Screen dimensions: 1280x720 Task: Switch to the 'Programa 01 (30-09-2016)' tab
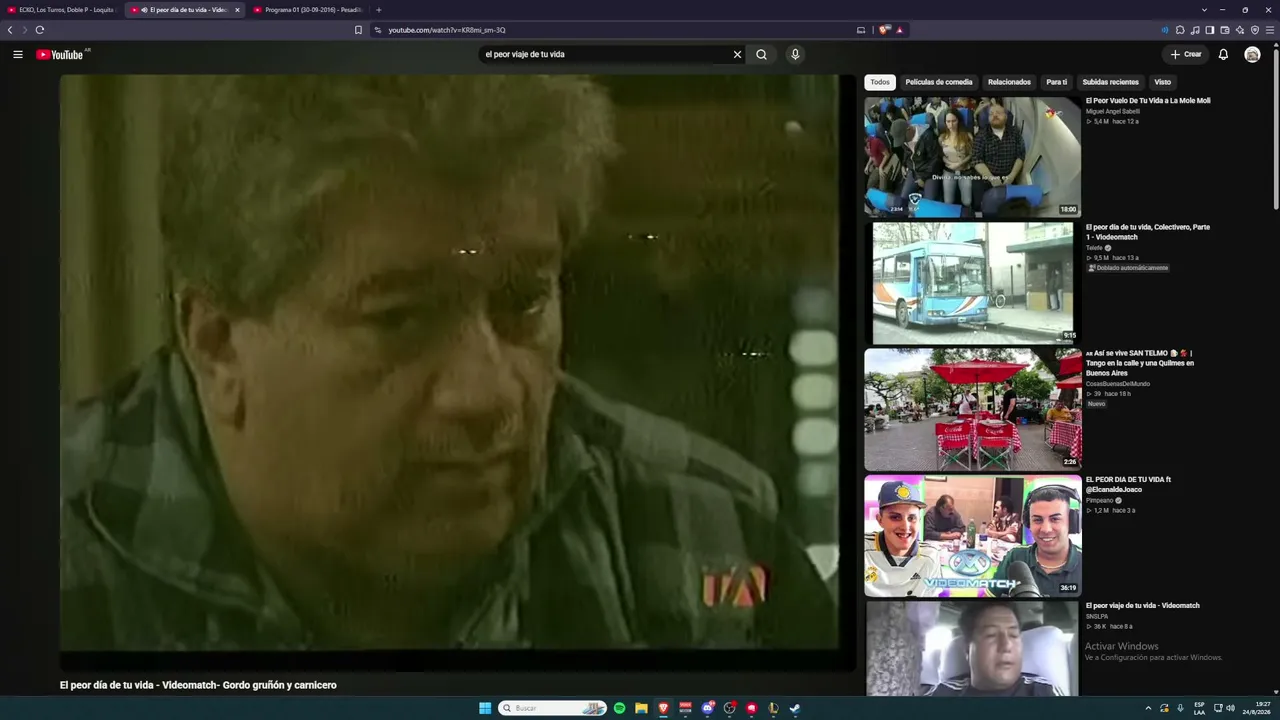tap(307, 10)
